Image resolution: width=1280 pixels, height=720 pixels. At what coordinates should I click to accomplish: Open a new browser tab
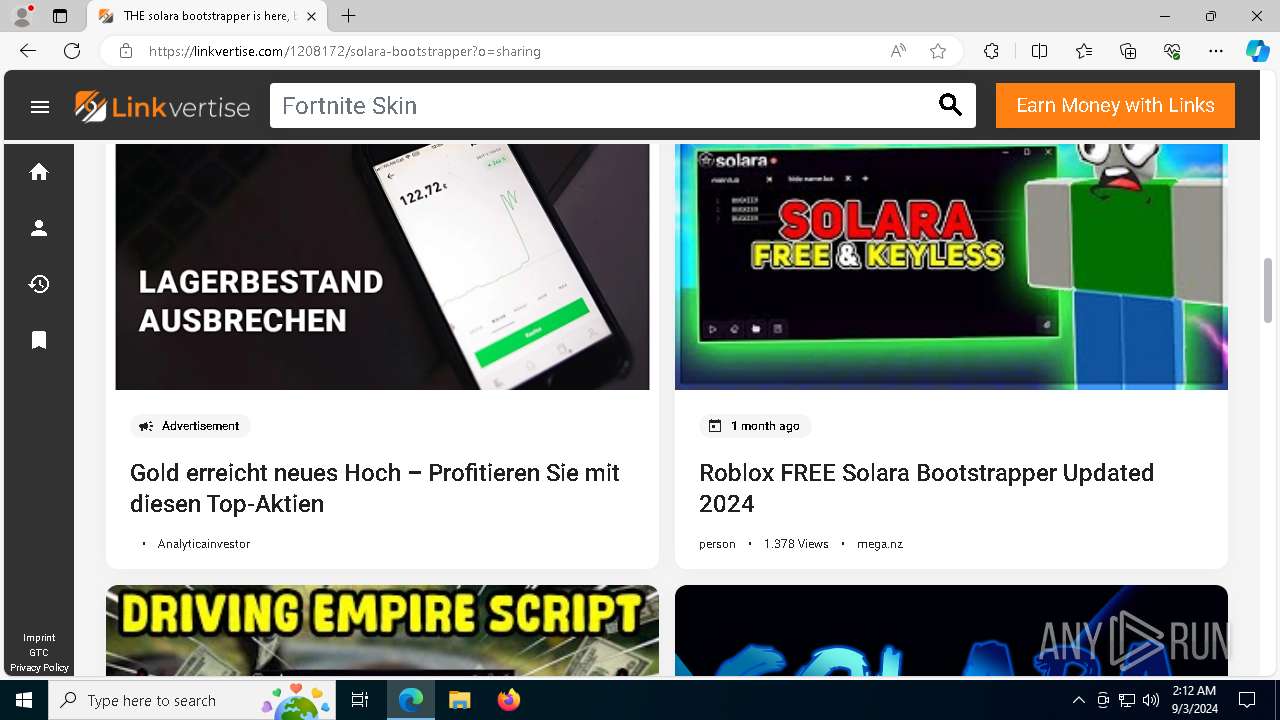point(348,16)
